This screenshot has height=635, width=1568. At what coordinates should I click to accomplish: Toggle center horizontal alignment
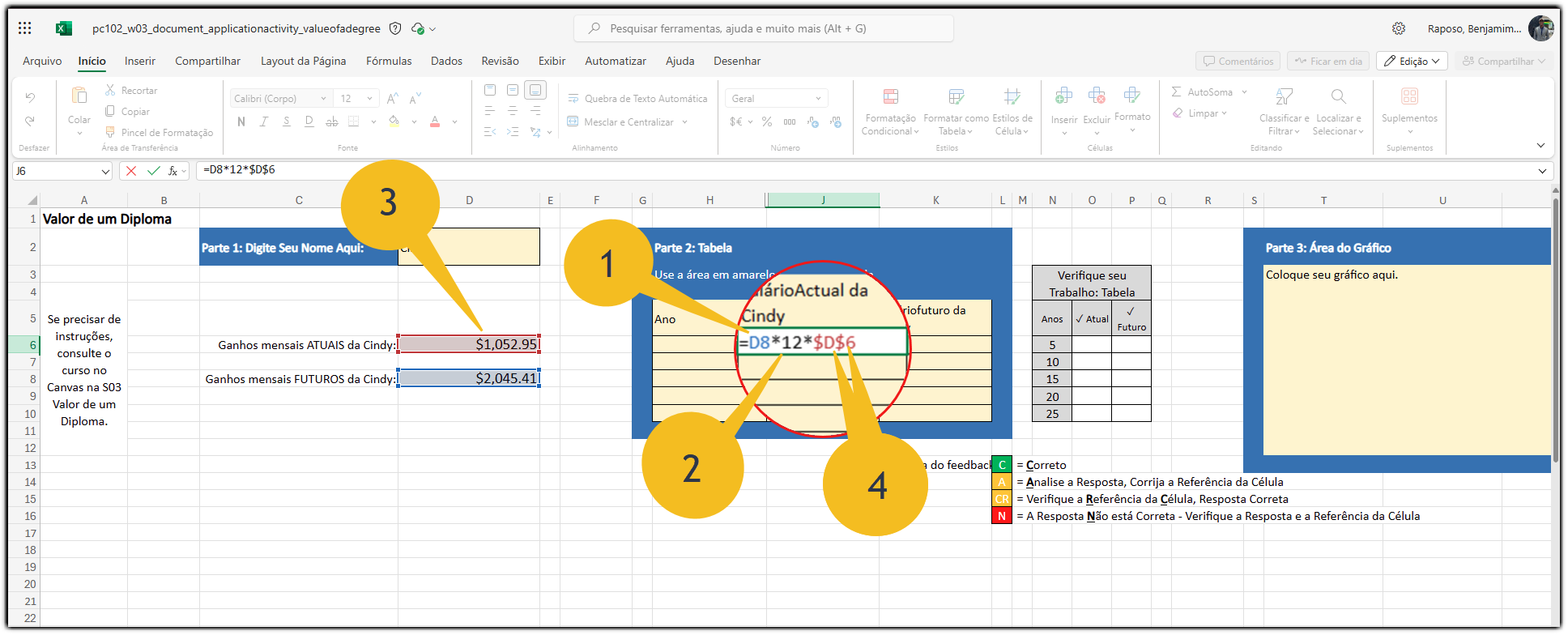click(513, 111)
